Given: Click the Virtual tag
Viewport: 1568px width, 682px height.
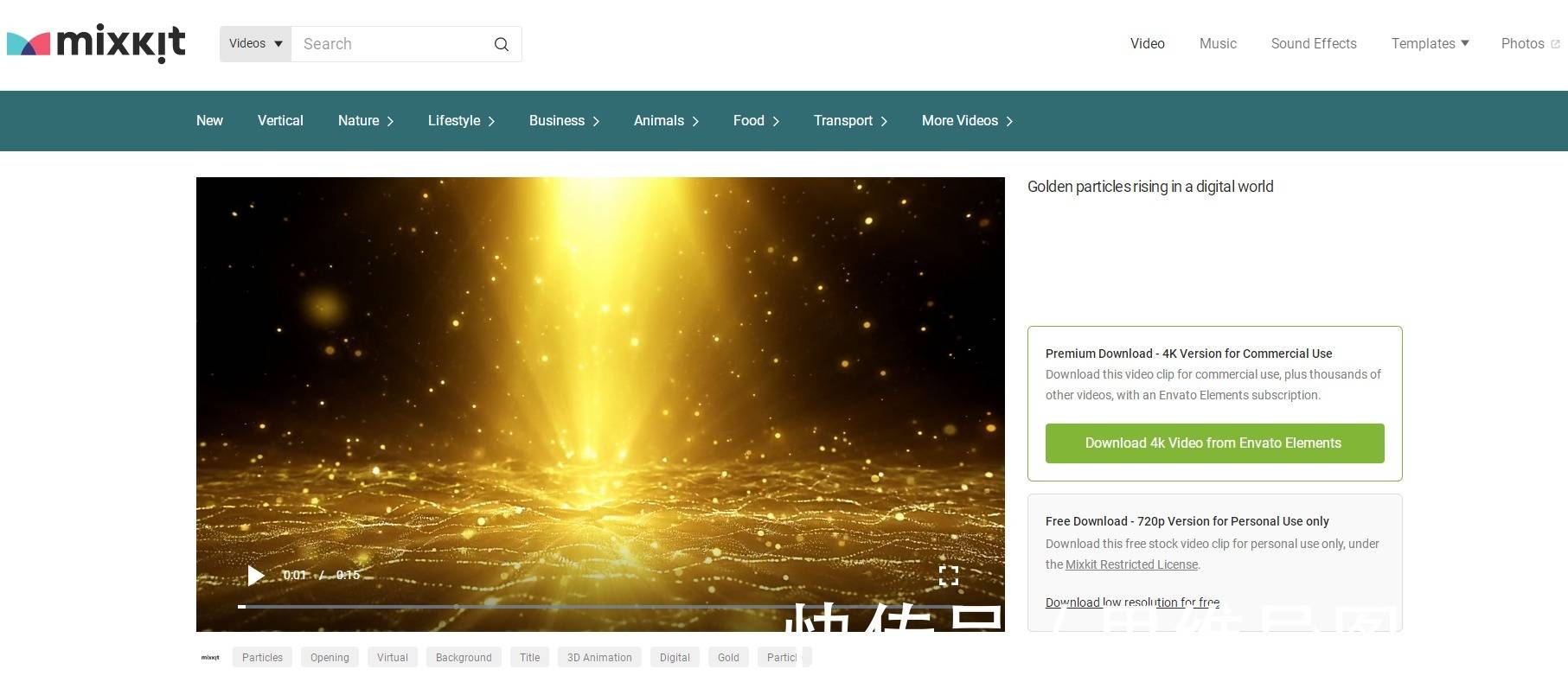Looking at the screenshot, I should pos(393,658).
